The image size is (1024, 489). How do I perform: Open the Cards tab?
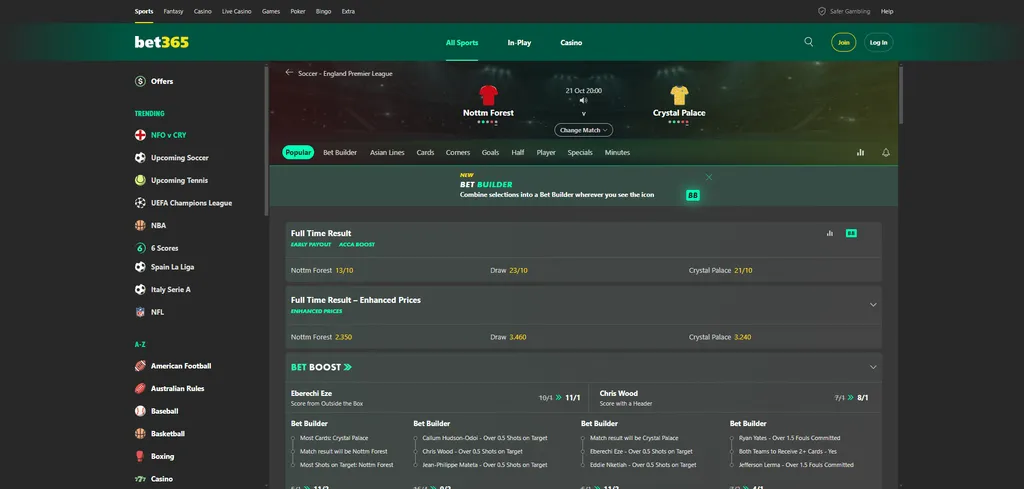pos(425,152)
